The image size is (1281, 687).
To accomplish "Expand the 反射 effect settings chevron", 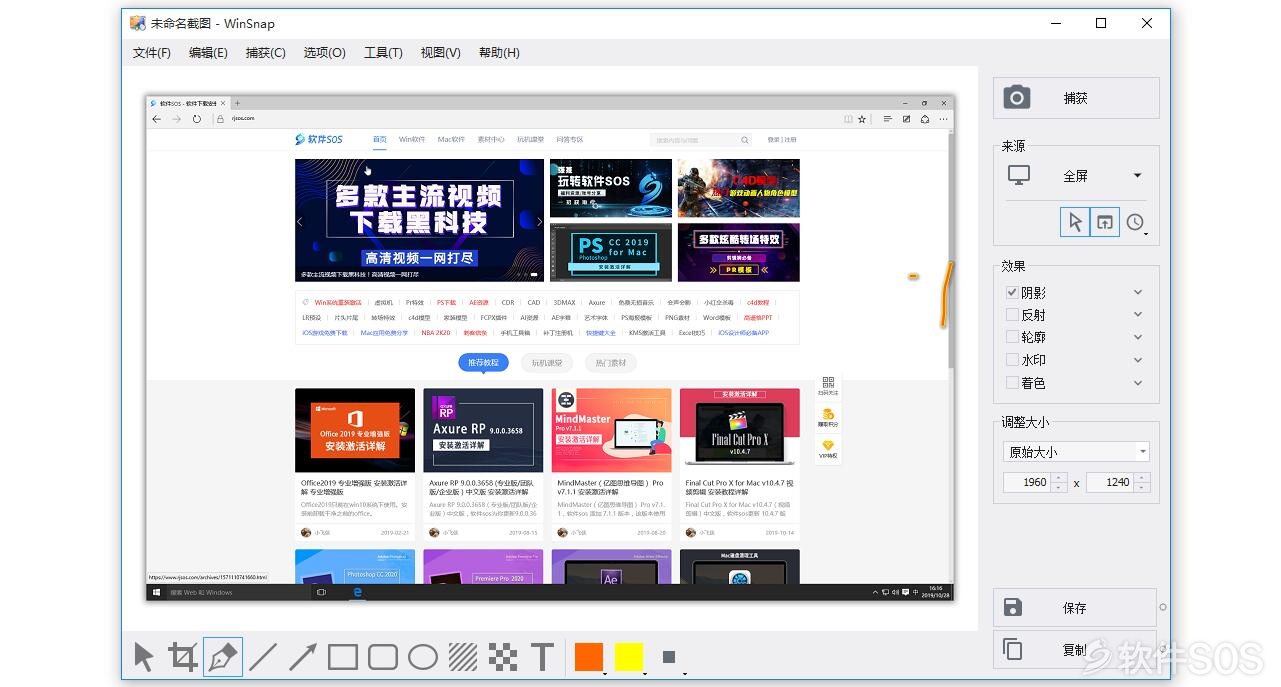I will (1138, 315).
